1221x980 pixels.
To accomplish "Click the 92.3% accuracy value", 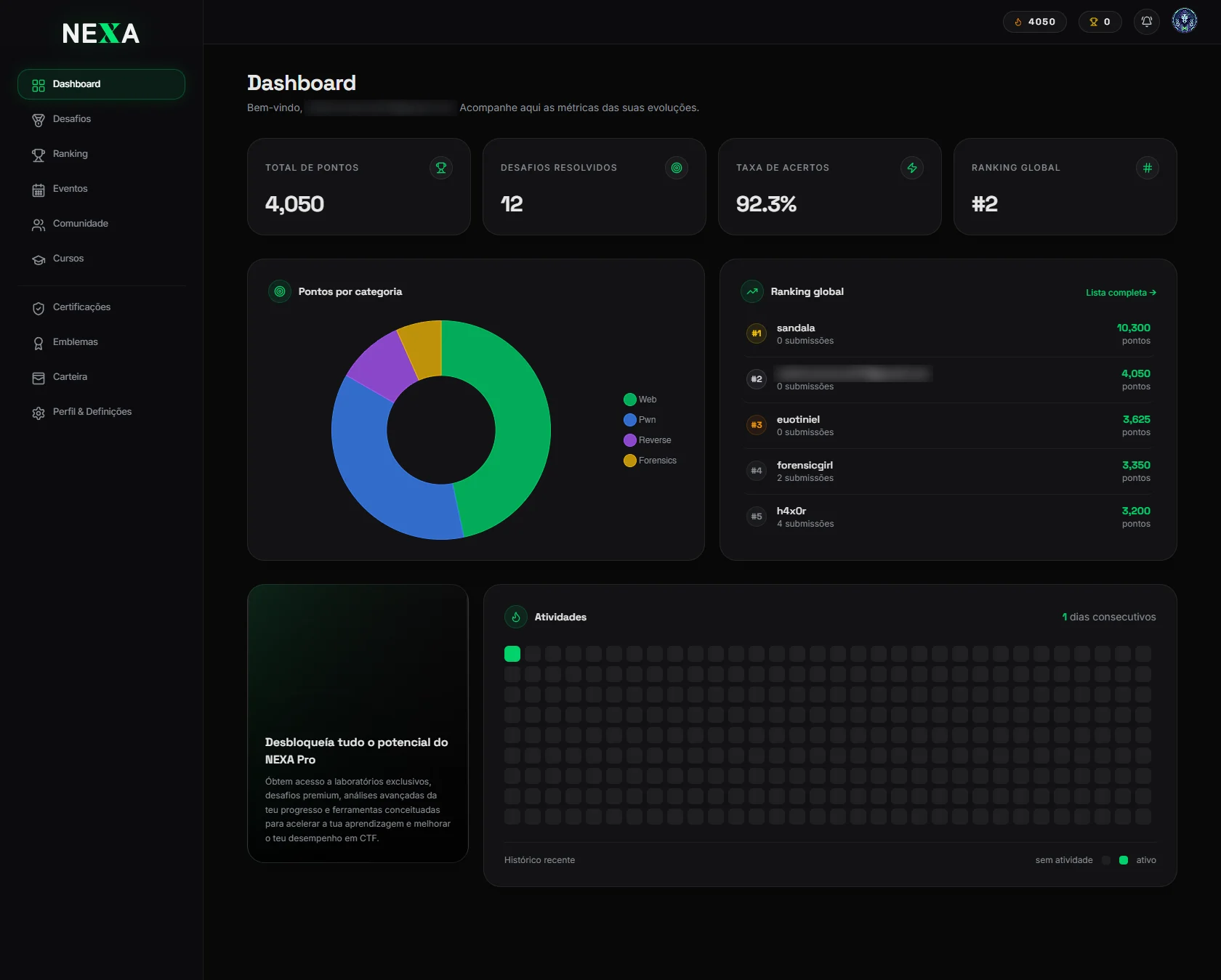I will (766, 204).
